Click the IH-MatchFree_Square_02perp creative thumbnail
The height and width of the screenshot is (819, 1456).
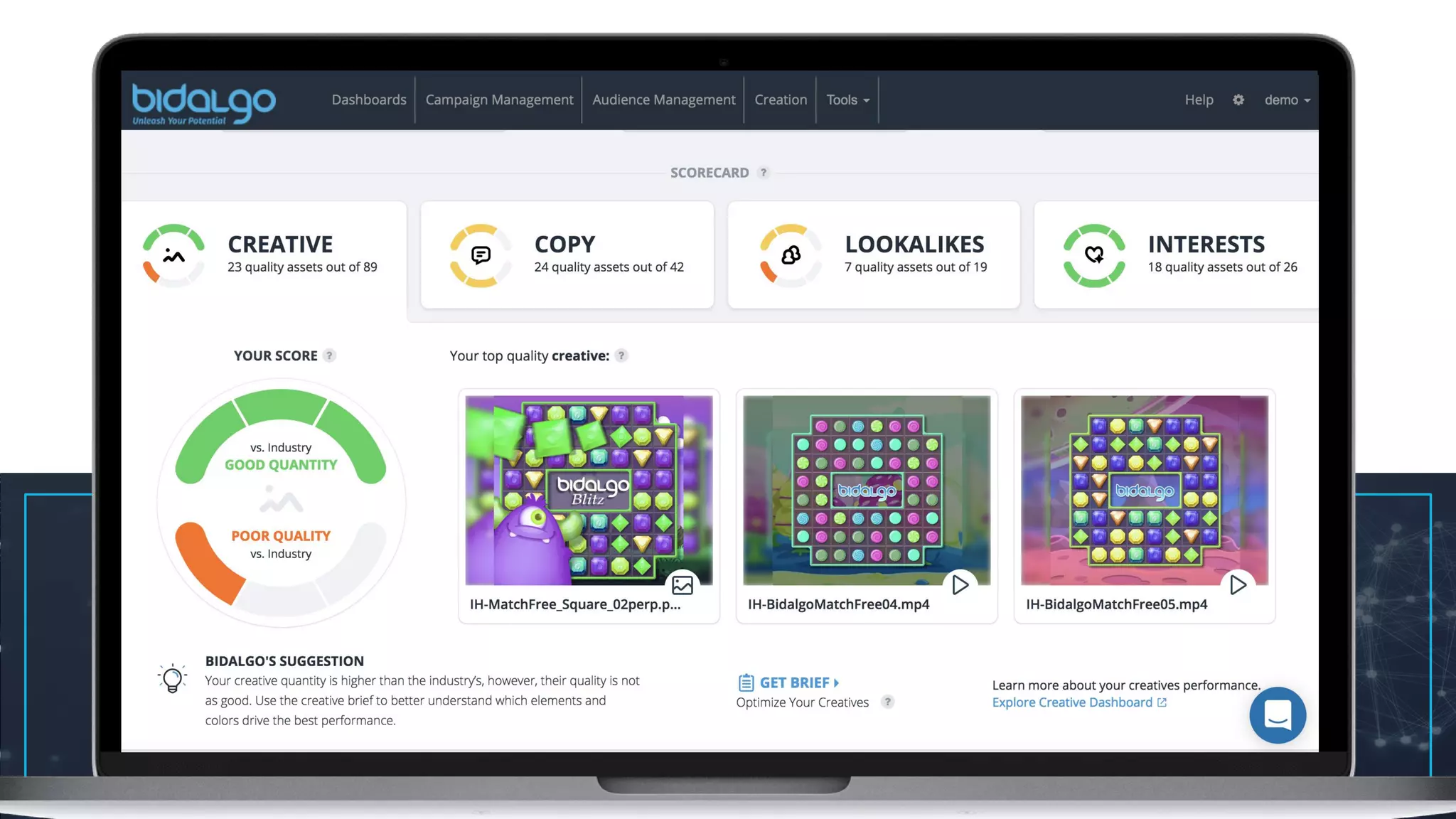coord(588,491)
